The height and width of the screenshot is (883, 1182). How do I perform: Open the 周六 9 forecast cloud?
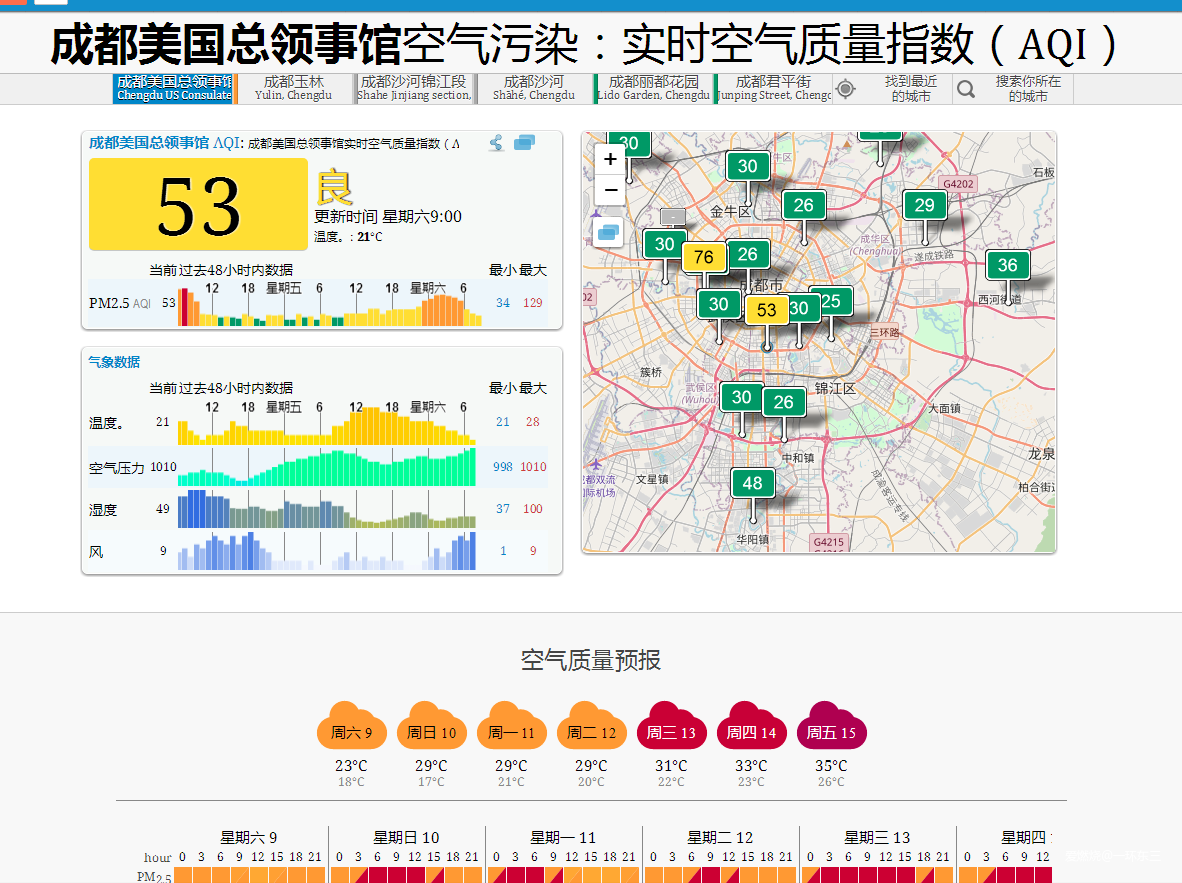coord(351,731)
